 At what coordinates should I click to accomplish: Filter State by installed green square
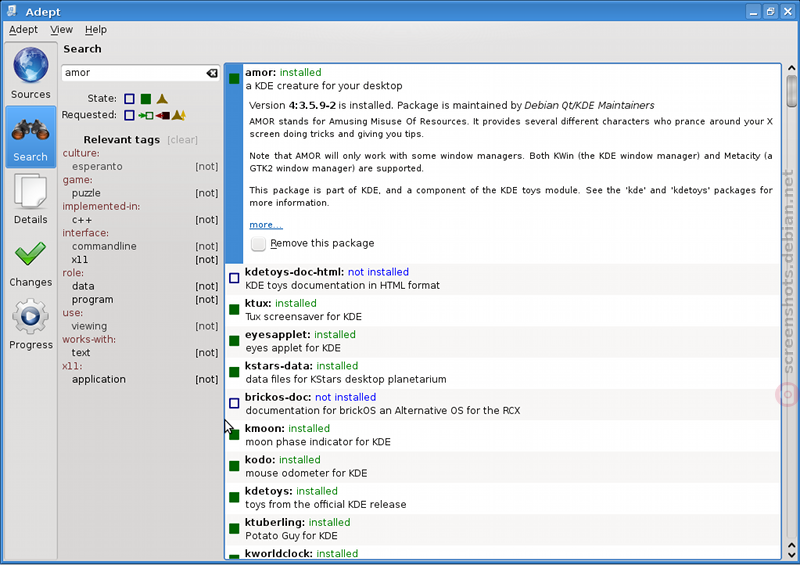146,99
